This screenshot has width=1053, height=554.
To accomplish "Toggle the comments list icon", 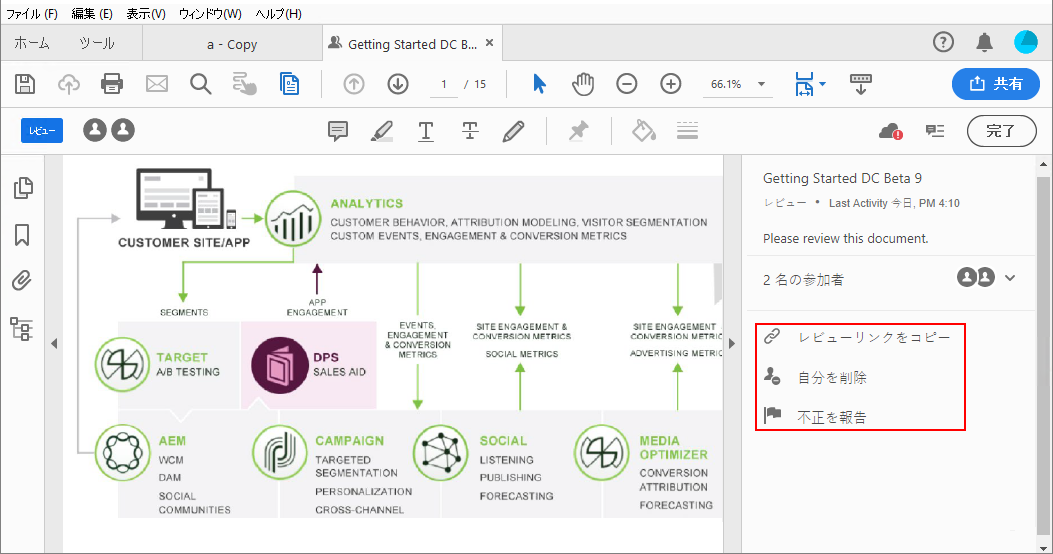I will pyautogui.click(x=935, y=130).
